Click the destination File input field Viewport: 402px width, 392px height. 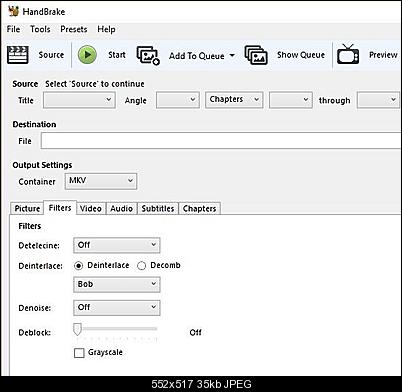[221, 140]
